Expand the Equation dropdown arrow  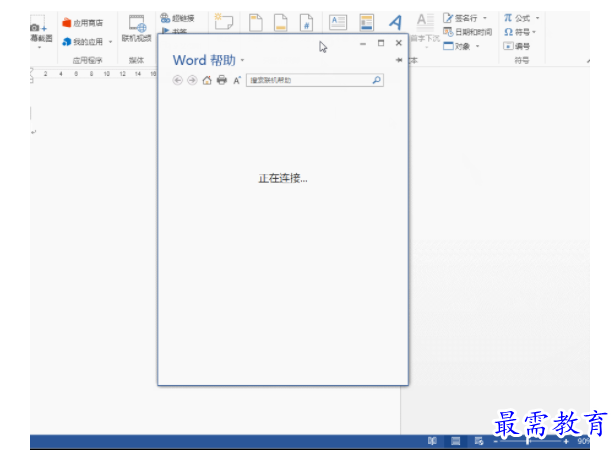click(x=538, y=18)
